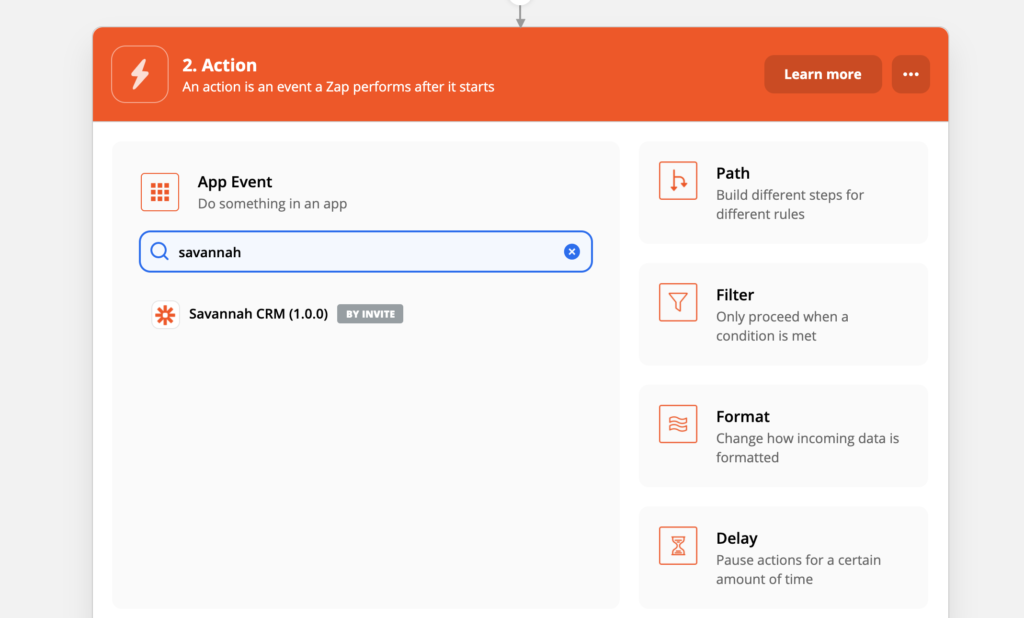This screenshot has width=1024, height=618.
Task: Click 'Build different steps for different rules' text
Action: 790,204
